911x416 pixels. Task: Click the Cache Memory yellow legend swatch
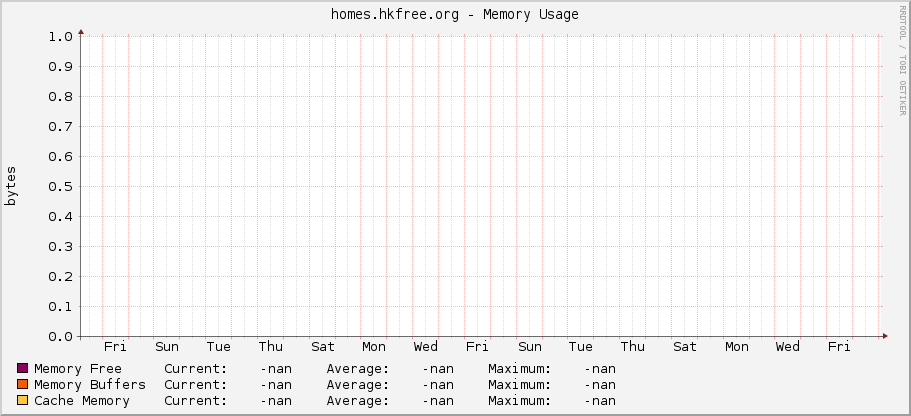point(23,400)
